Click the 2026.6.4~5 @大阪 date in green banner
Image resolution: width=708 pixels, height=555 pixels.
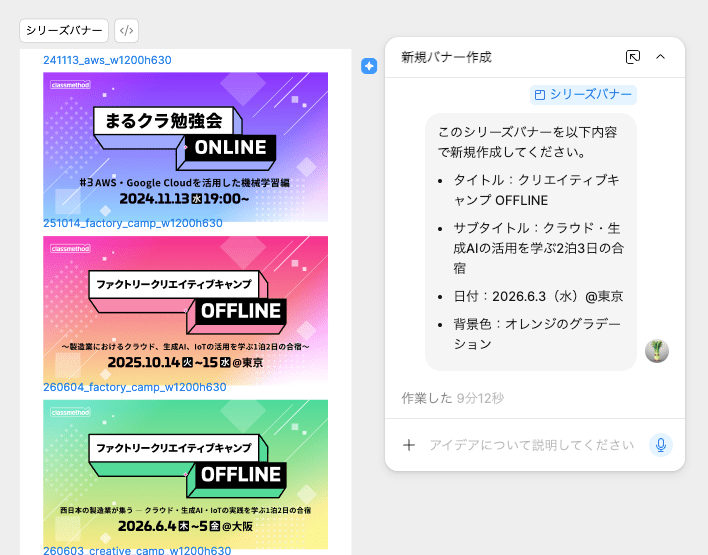pos(185,526)
